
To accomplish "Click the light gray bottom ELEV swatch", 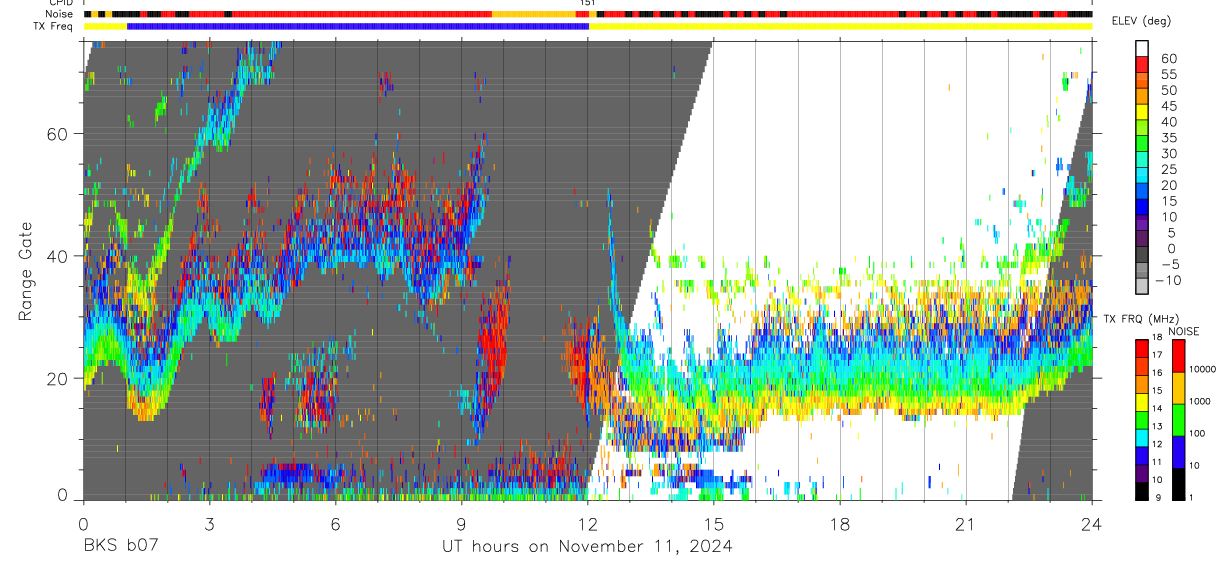I will pyautogui.click(x=1142, y=288).
